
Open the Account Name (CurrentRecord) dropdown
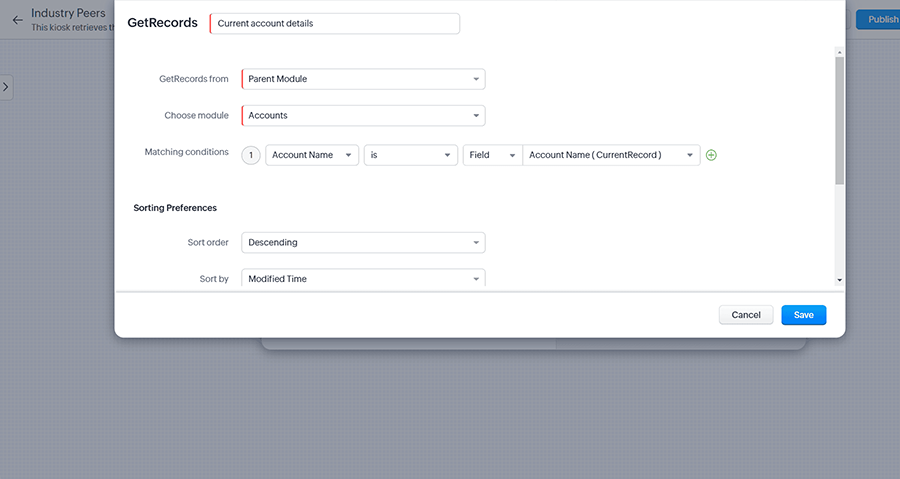point(611,155)
